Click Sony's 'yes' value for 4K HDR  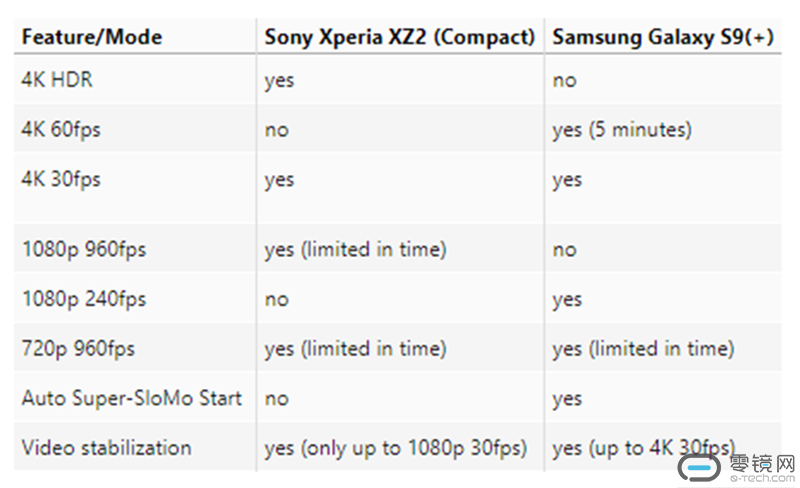coord(280,81)
